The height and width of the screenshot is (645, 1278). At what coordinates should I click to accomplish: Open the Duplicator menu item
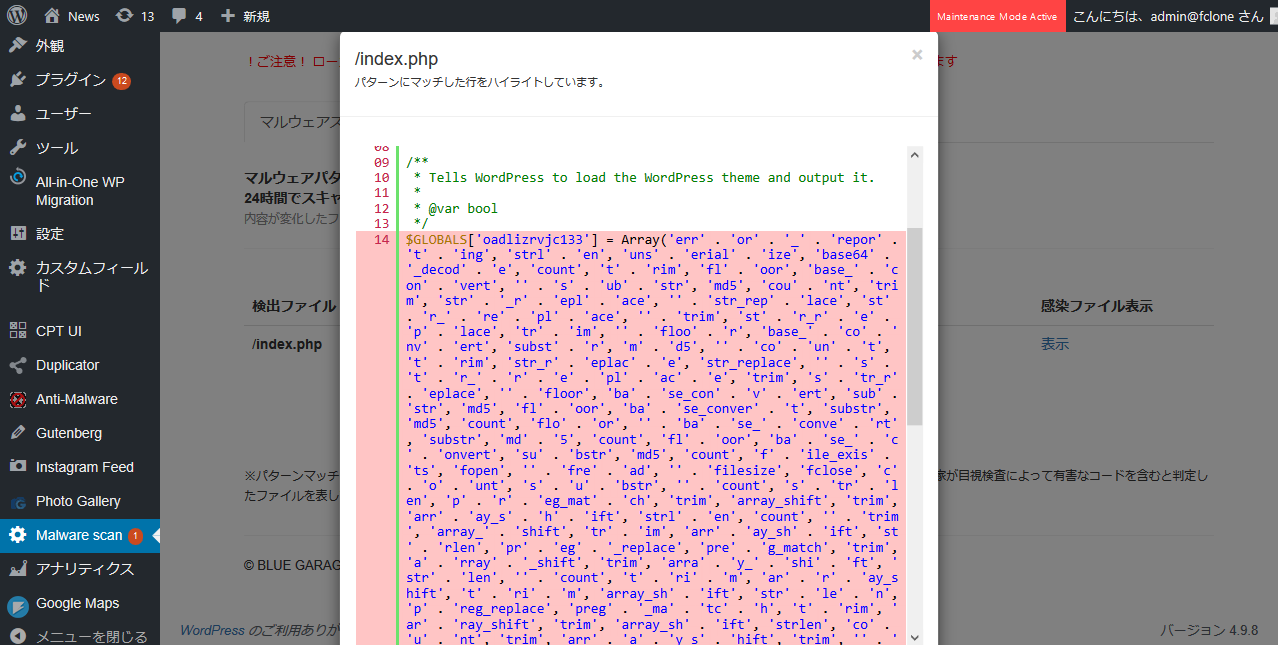click(x=67, y=365)
